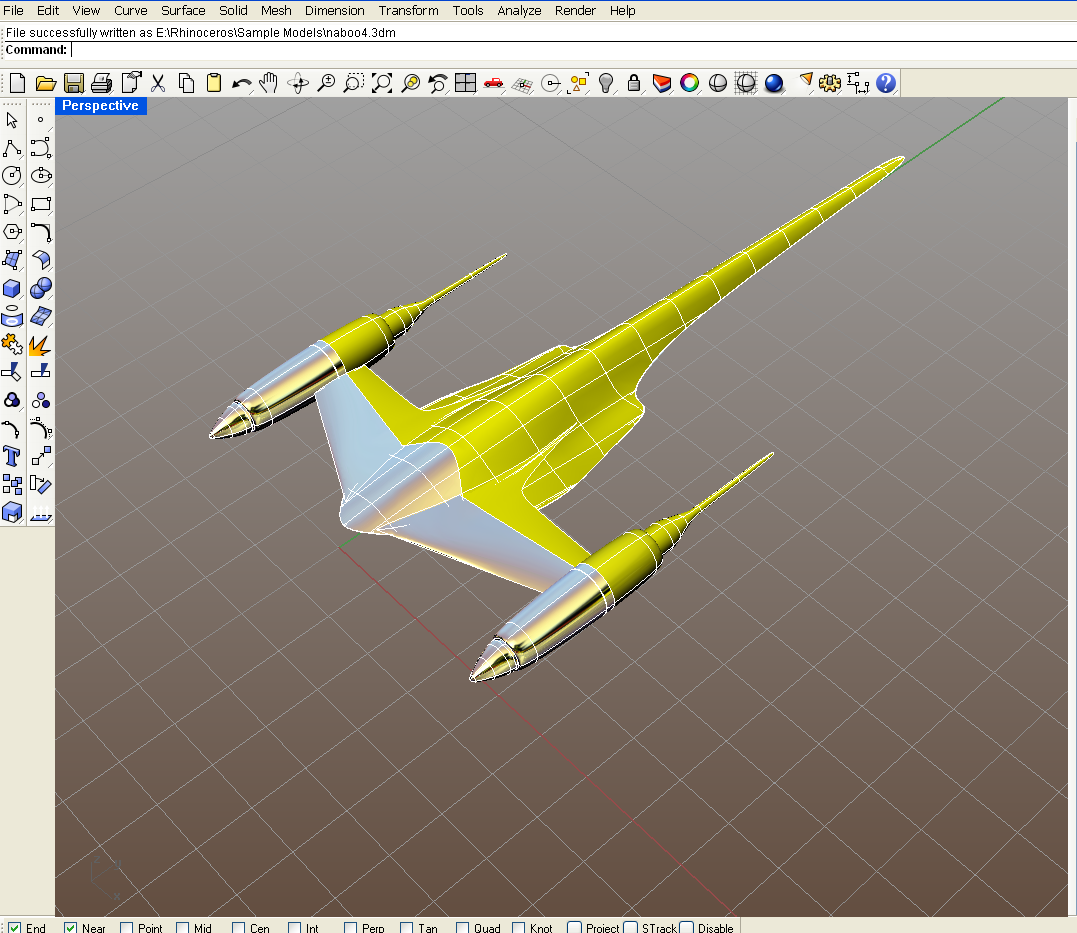Select the Pan hand tool
This screenshot has height=933, width=1077.
pos(269,83)
